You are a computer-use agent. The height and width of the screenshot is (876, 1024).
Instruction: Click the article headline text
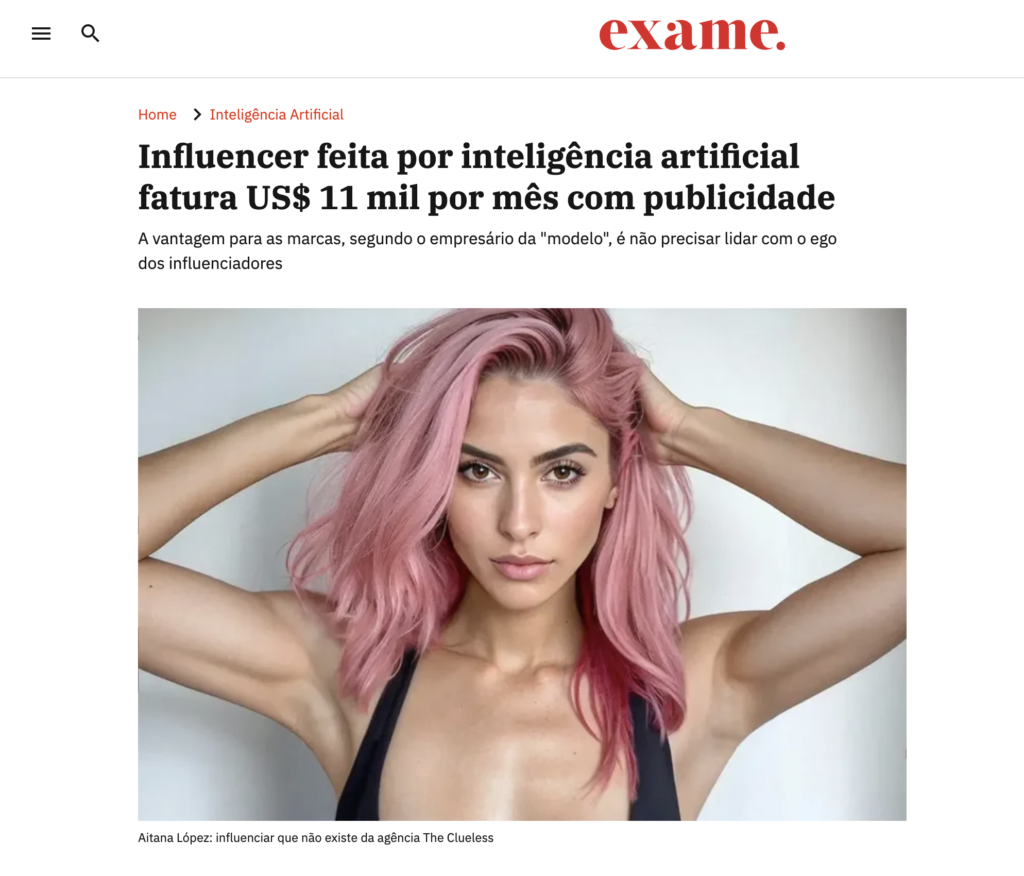487,177
